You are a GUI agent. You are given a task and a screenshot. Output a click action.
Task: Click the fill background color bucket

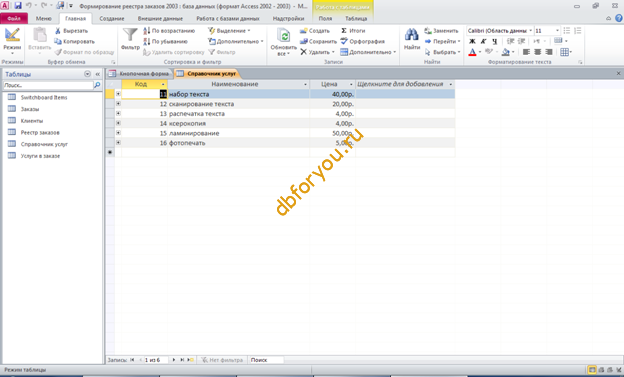coord(505,52)
